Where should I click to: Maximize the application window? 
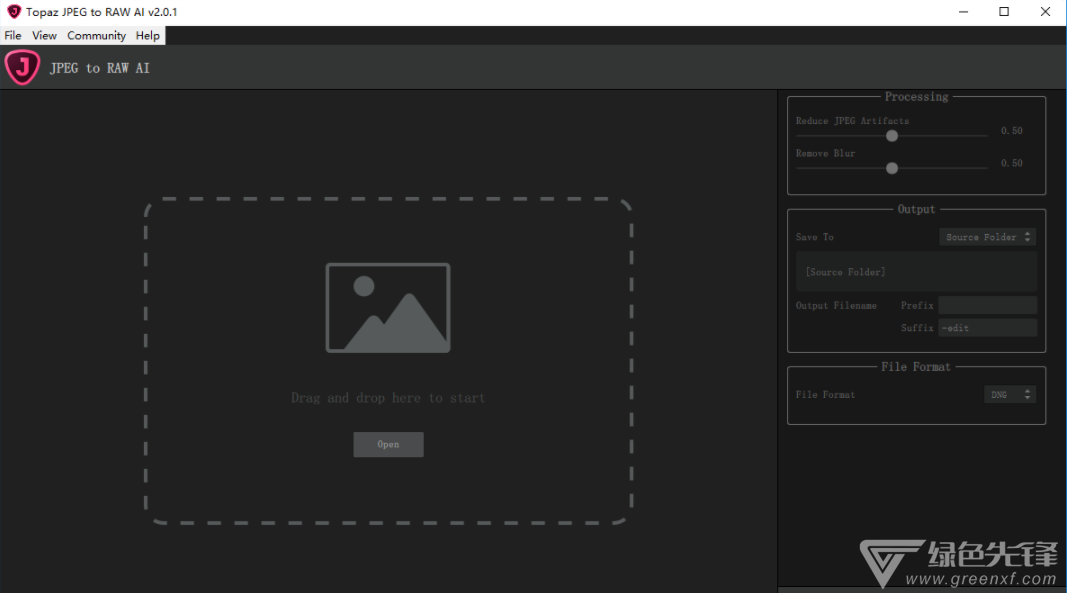(x=1004, y=12)
